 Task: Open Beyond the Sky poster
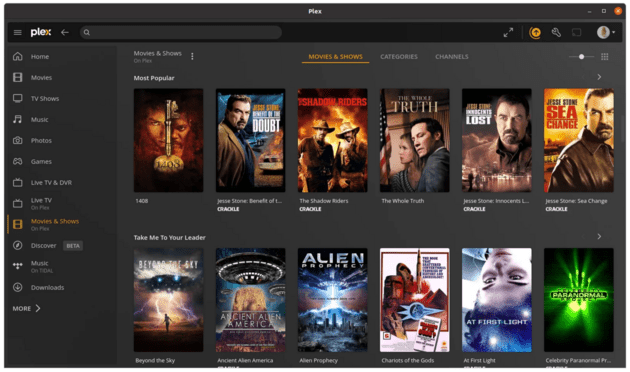click(168, 300)
